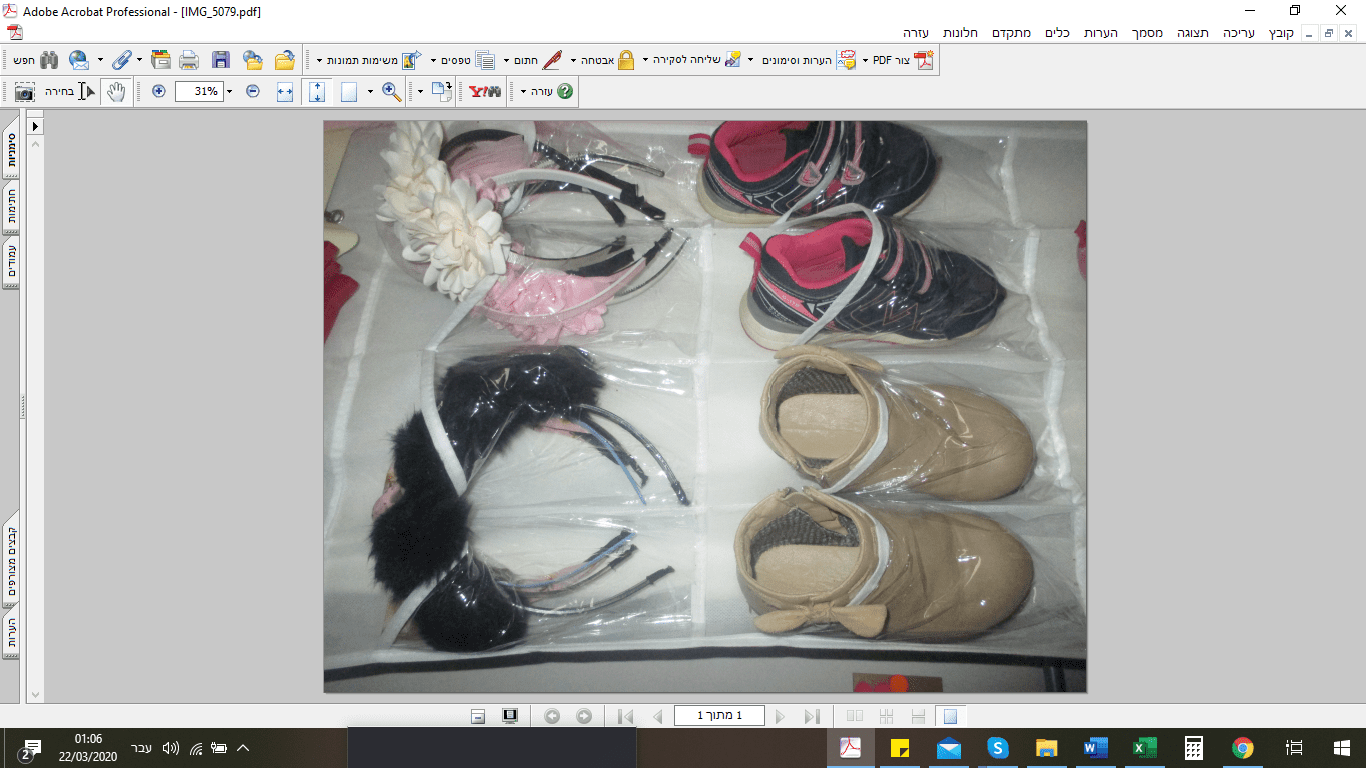This screenshot has width=1366, height=768.
Task: Open the Comments (הערות) side tab
Action: [x=11, y=633]
